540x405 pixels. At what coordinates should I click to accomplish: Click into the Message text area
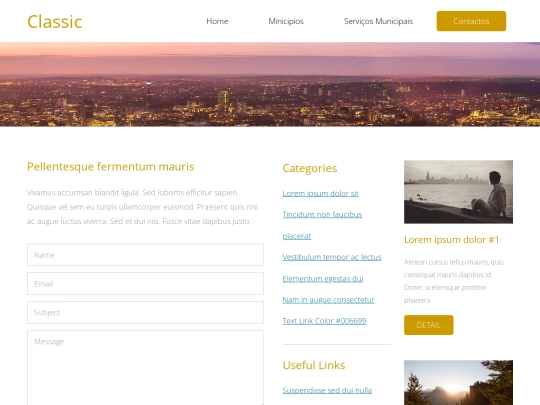(x=145, y=367)
